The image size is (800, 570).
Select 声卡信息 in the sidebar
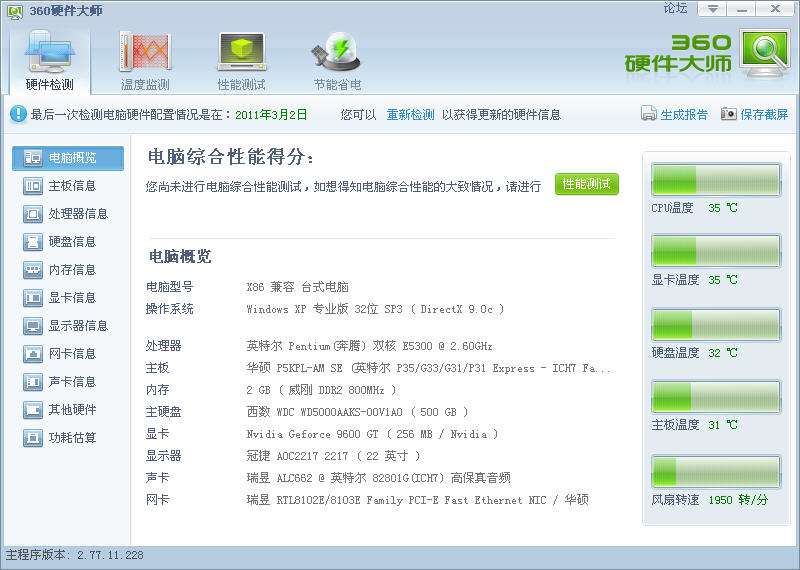click(x=68, y=382)
